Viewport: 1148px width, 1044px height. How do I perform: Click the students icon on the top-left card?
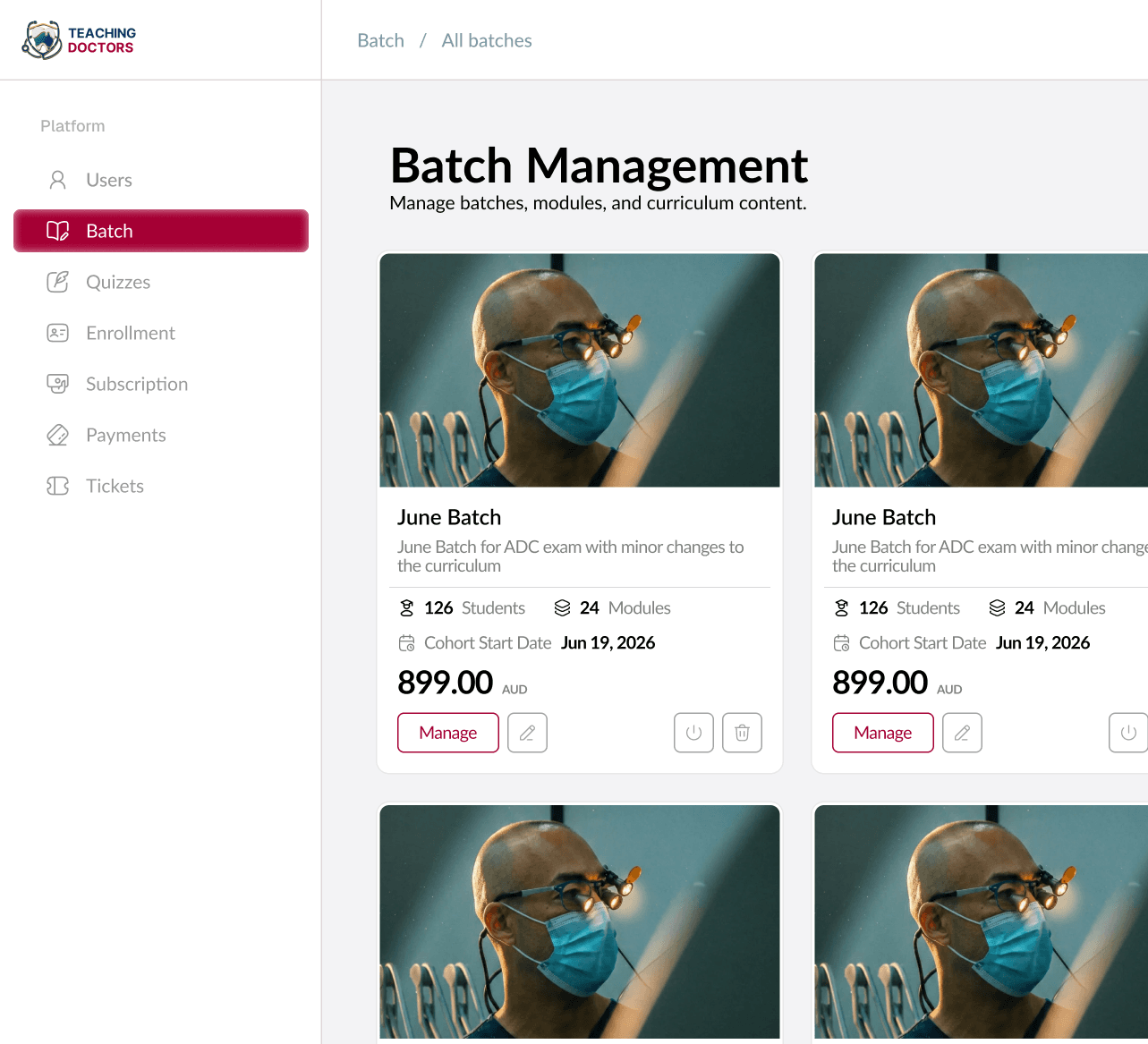(407, 608)
